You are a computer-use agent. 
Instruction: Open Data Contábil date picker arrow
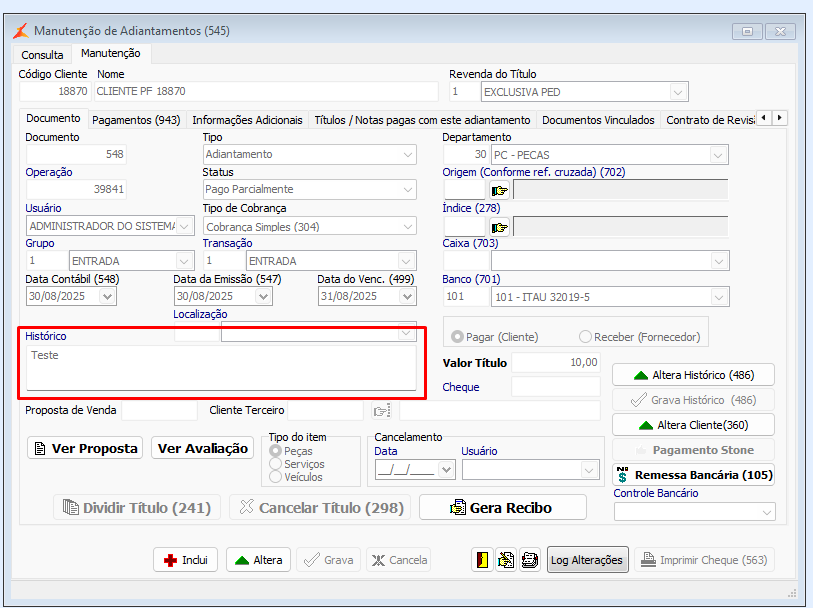click(x=107, y=296)
